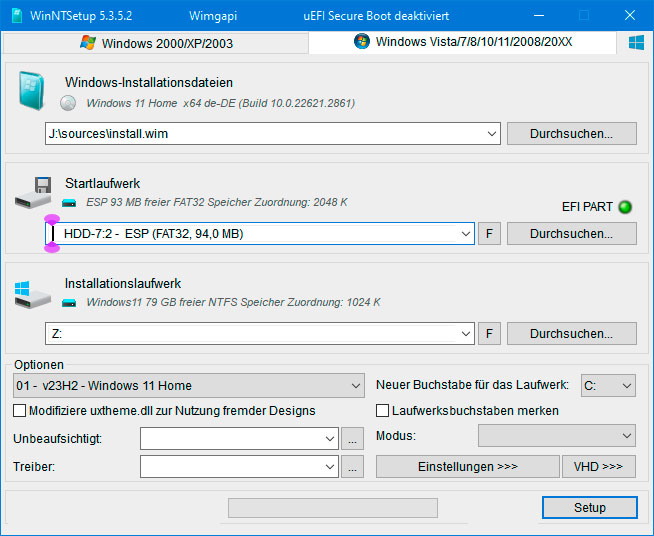Click the Windows XP flag icon on the first tab
Image resolution: width=654 pixels, height=536 pixels.
coord(88,43)
